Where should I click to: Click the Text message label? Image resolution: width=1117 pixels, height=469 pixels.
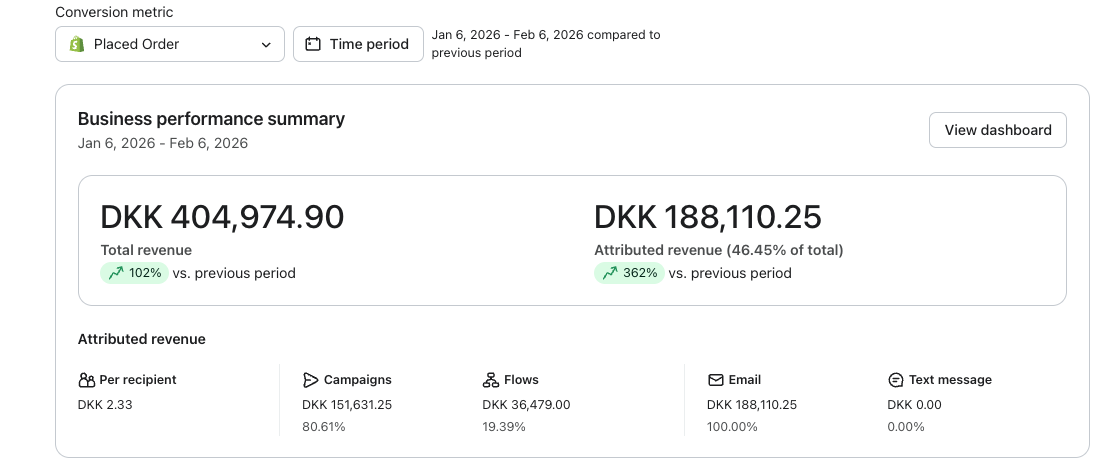tap(950, 380)
